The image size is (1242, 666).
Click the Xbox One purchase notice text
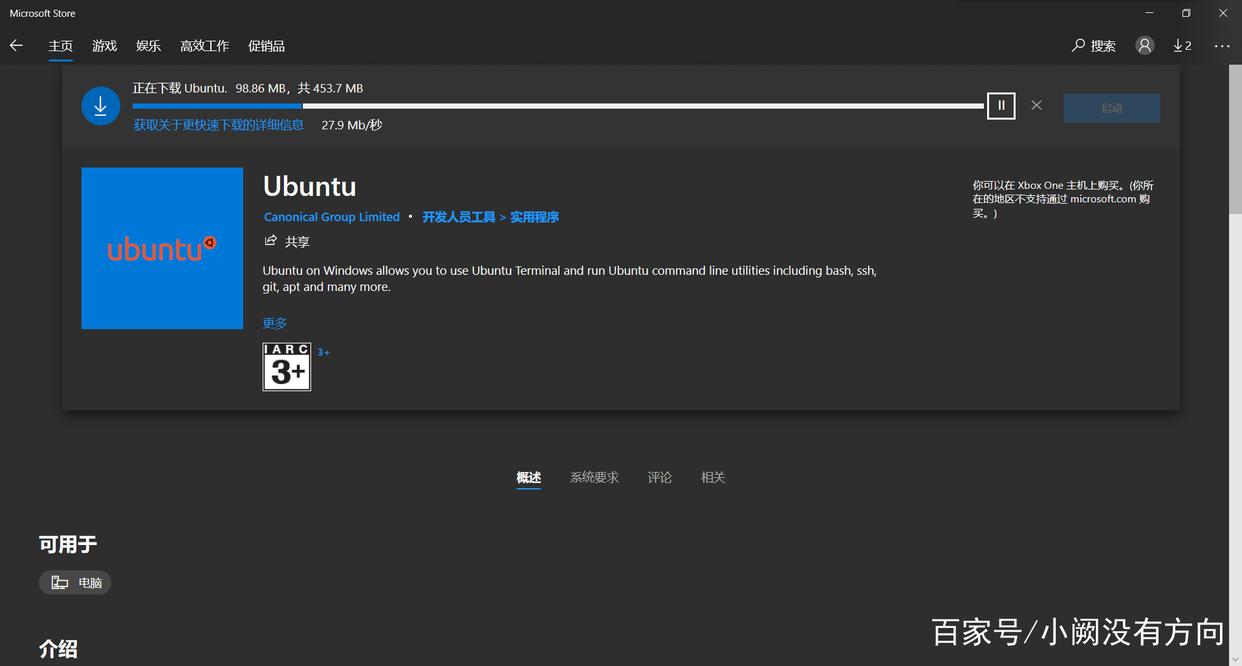1063,199
